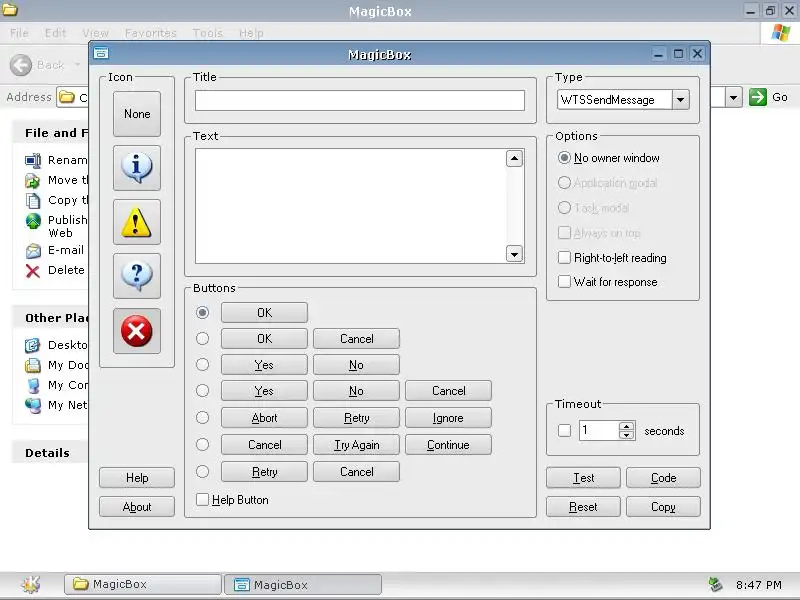Click the Copy file icon in Explorer sidebar
Viewport: 800px width, 600px height.
pos(33,201)
